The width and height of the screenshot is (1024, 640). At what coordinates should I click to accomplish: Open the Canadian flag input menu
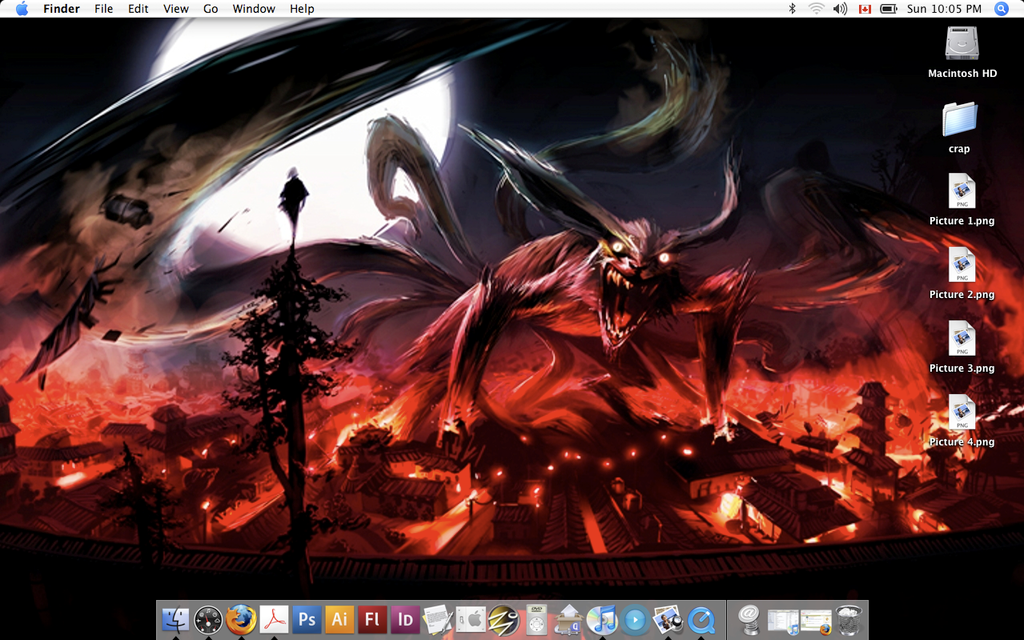coord(865,9)
